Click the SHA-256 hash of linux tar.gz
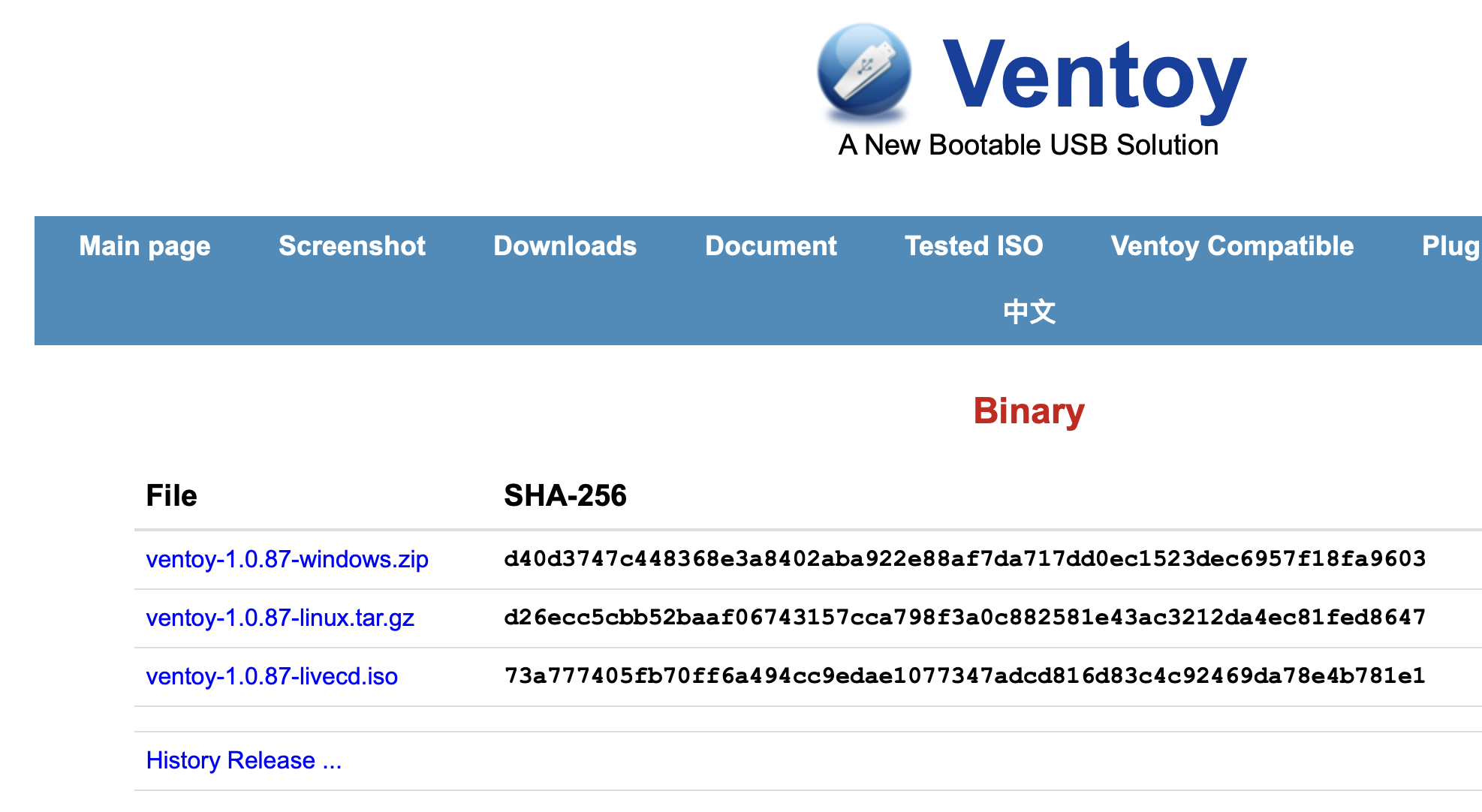Screen dimensions: 1482x812 [965, 618]
